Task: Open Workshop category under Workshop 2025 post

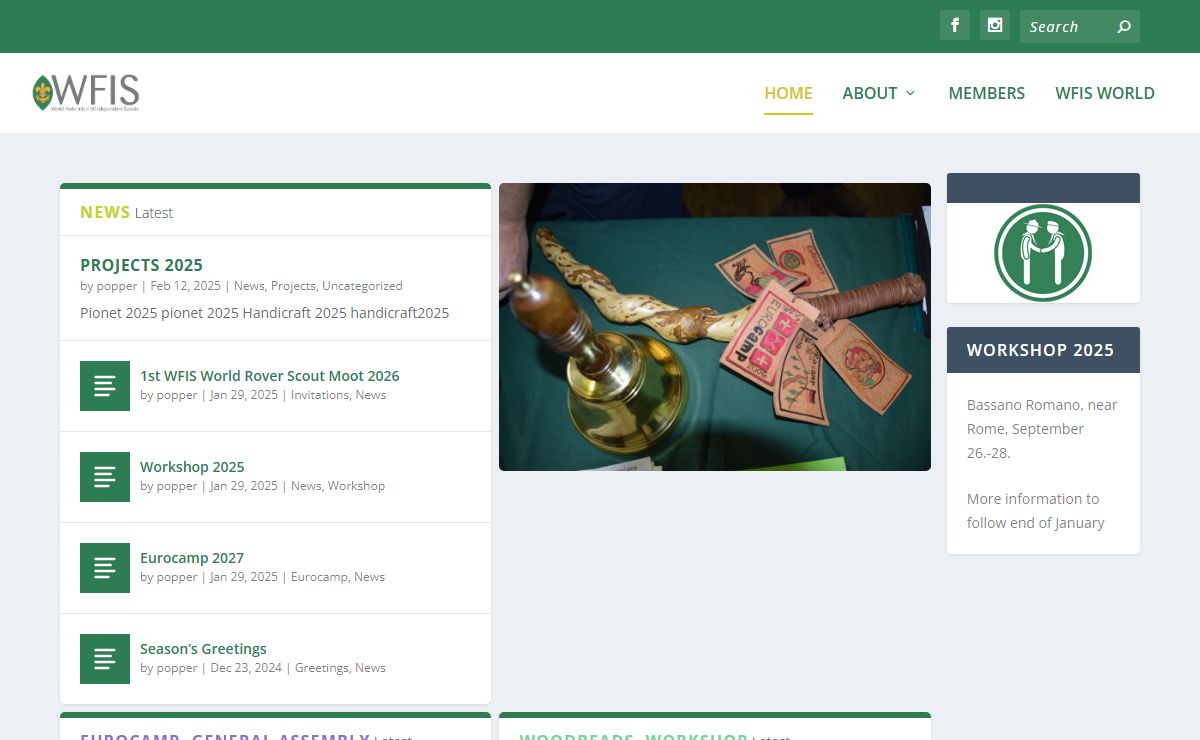Action: [x=356, y=486]
